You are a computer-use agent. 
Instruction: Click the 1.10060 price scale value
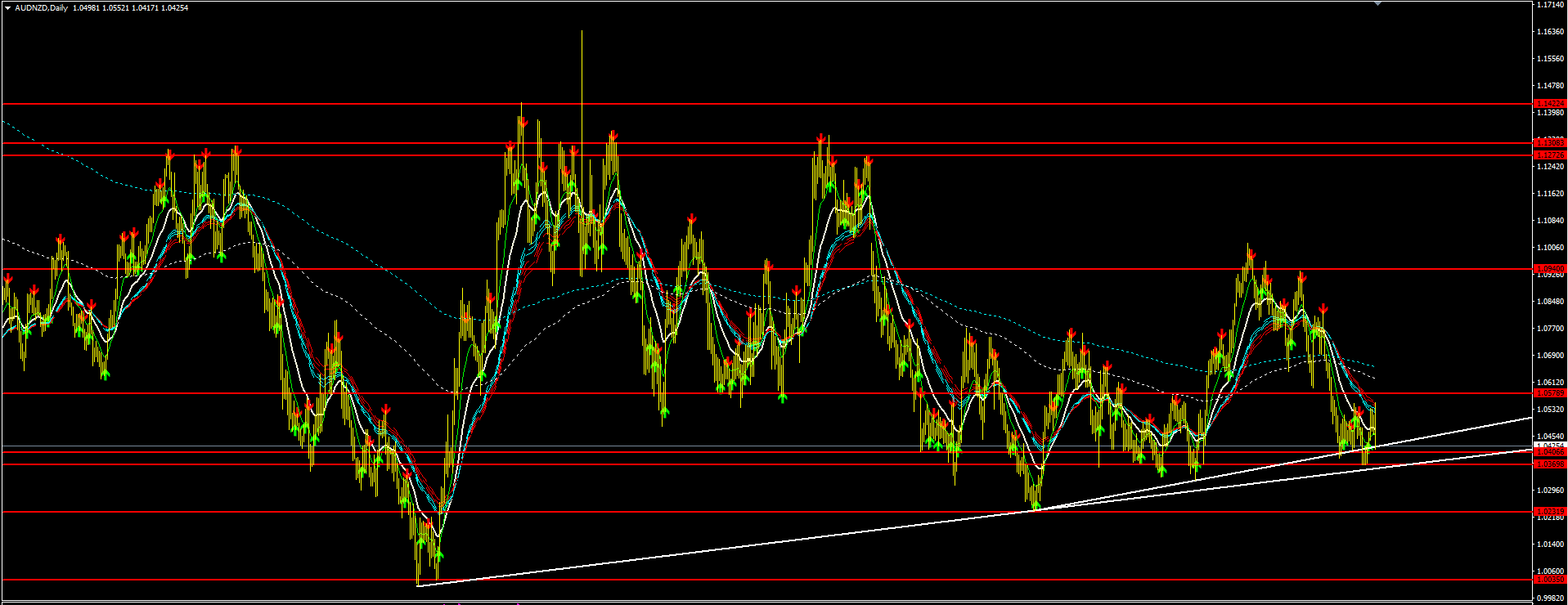(x=1551, y=248)
